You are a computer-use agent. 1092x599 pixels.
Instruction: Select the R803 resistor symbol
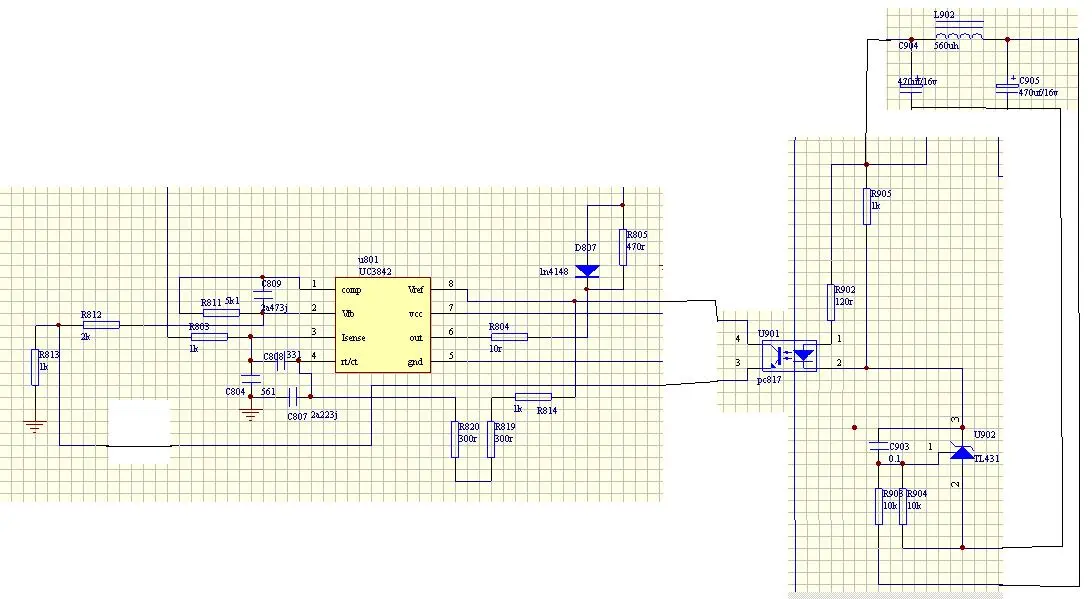point(209,337)
